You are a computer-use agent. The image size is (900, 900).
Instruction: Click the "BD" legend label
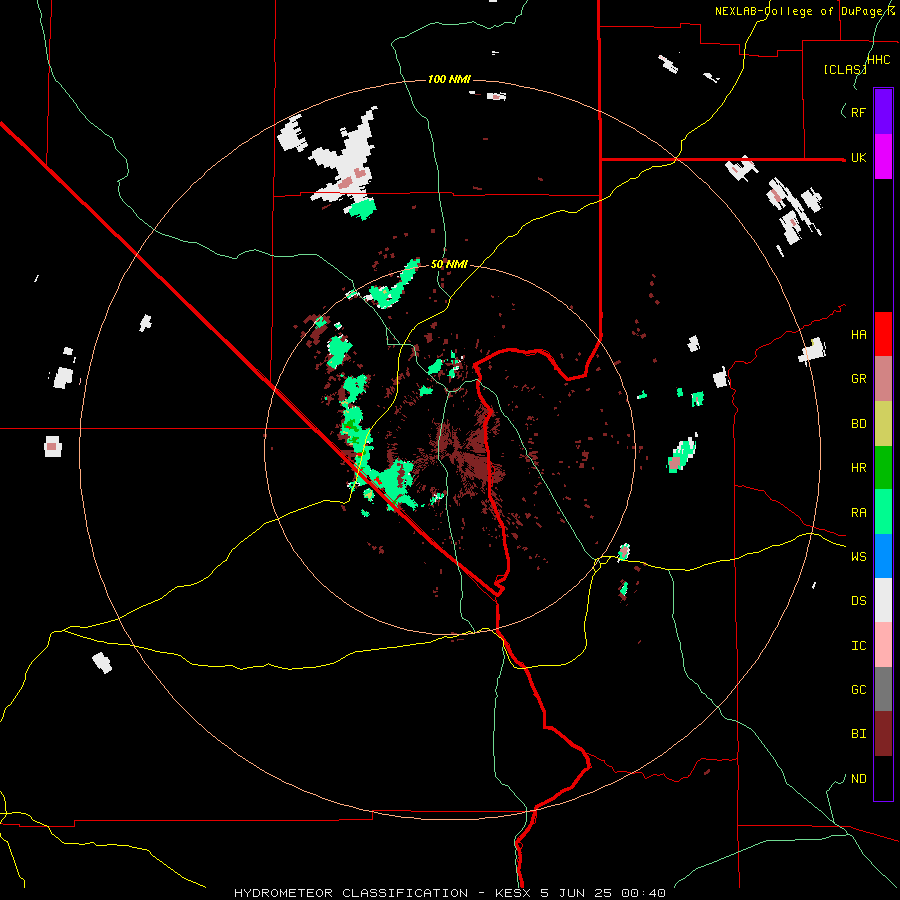858,424
